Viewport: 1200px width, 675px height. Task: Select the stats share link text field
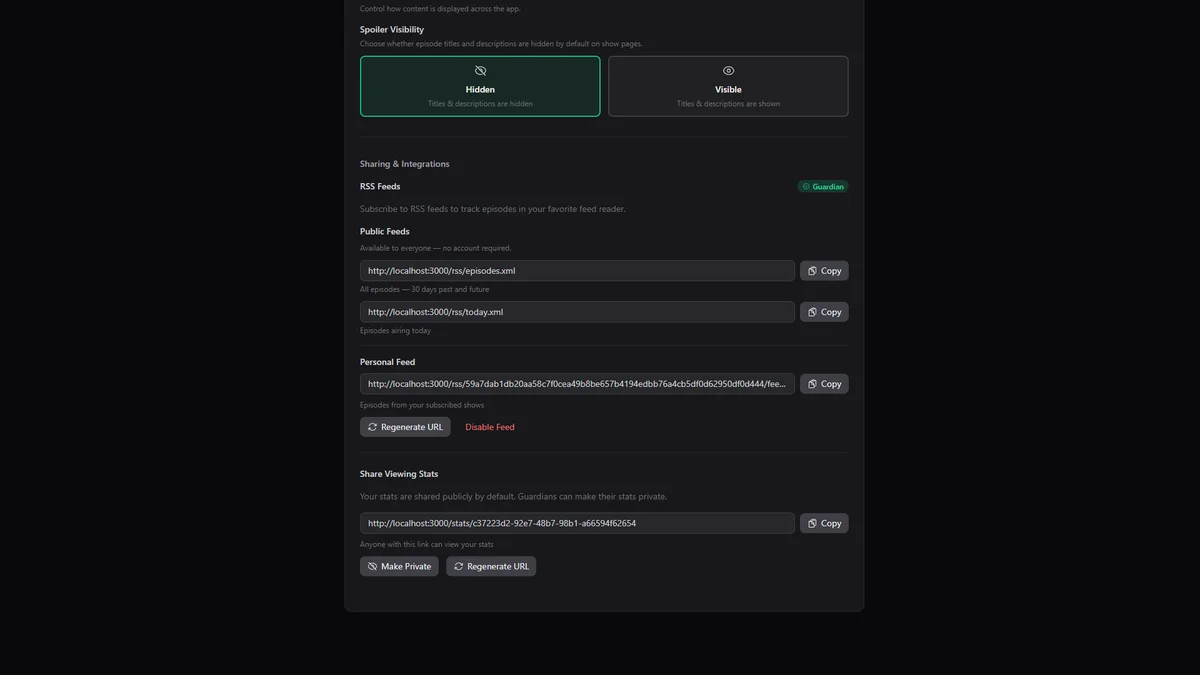[577, 522]
